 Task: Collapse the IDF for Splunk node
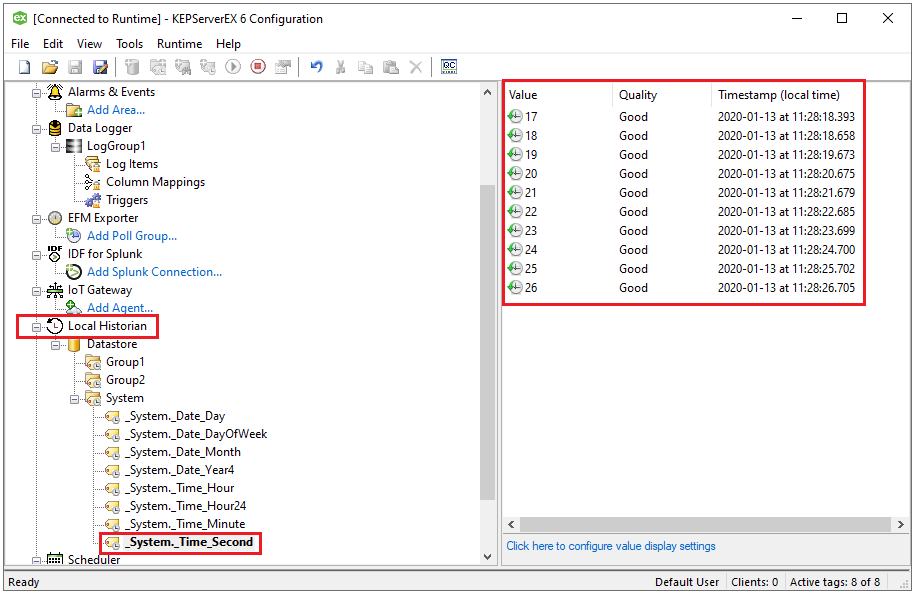tap(36, 255)
